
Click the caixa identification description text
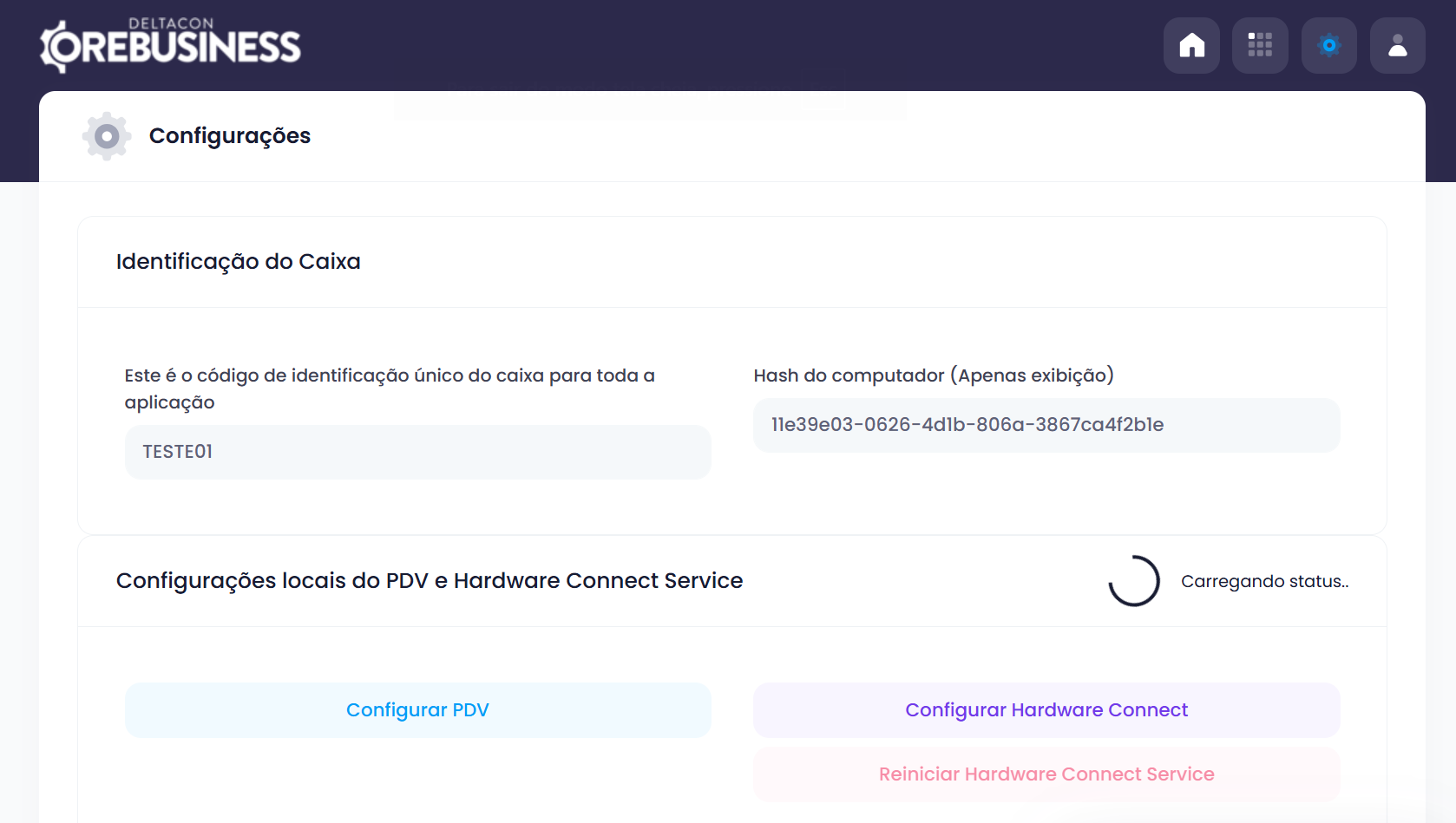click(390, 389)
